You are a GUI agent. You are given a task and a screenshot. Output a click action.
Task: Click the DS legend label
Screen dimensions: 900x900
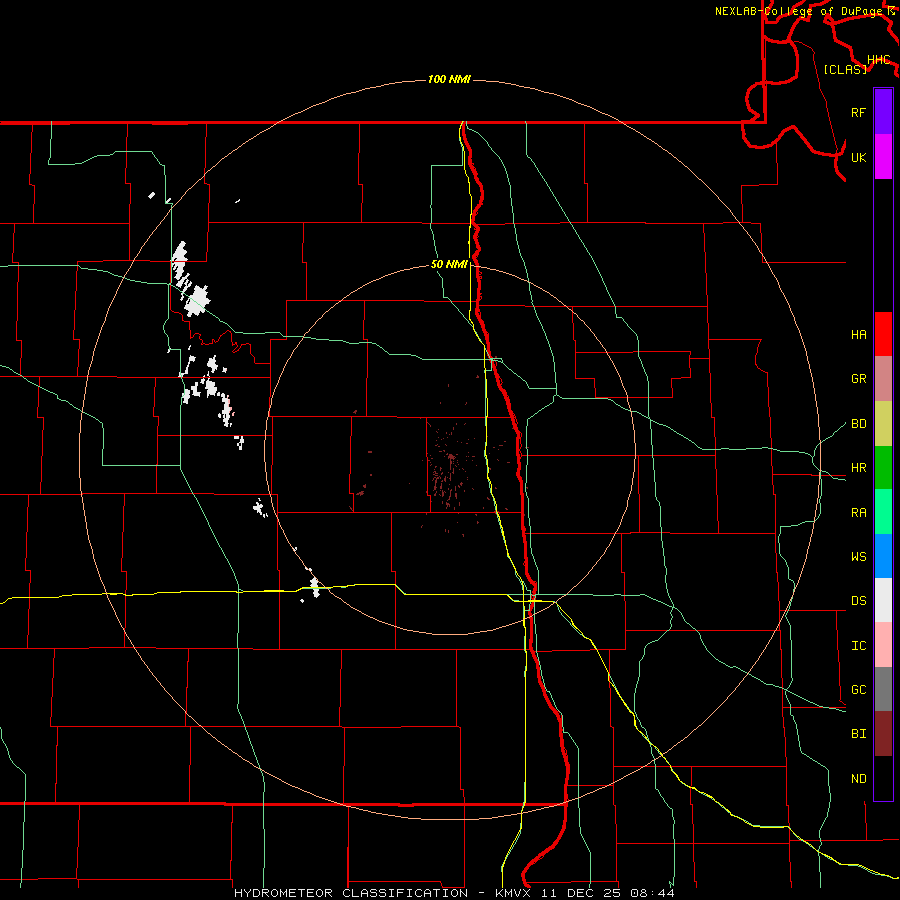(858, 601)
